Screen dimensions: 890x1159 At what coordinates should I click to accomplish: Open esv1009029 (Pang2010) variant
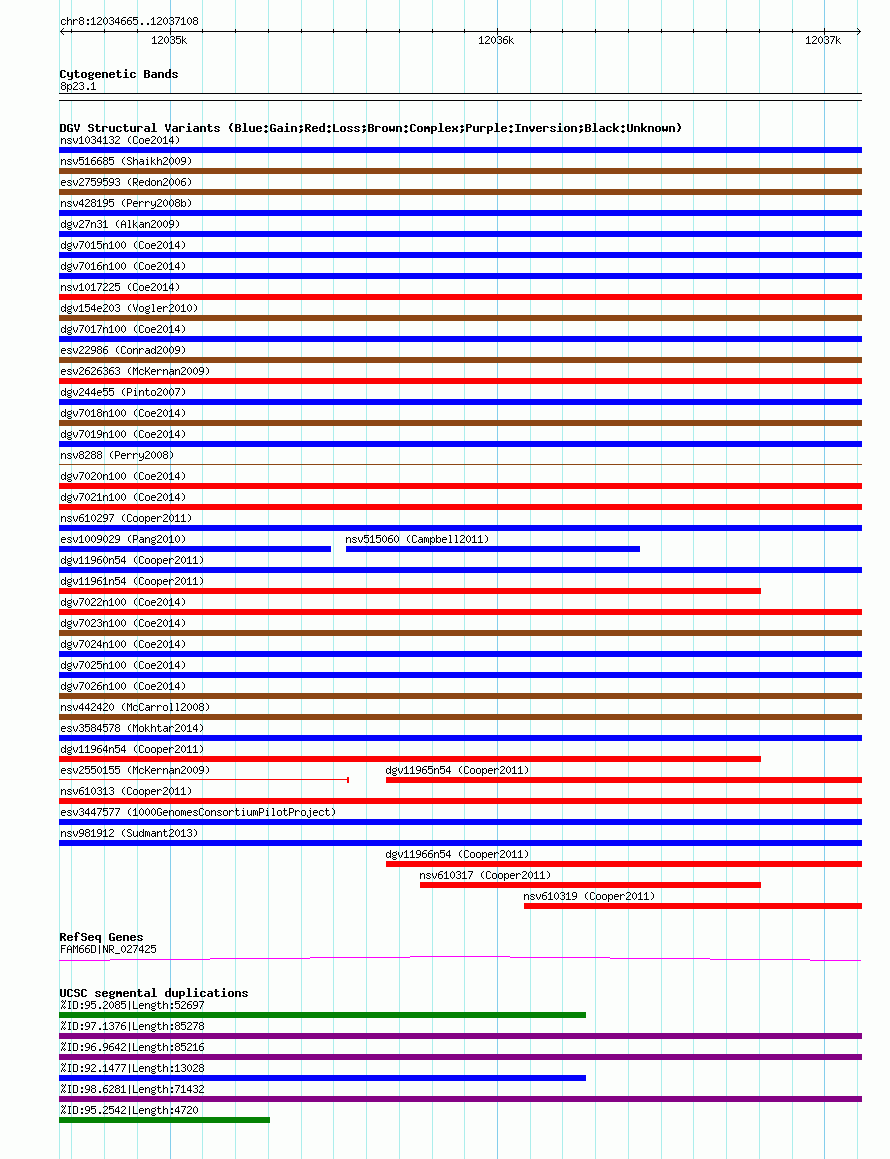click(123, 540)
